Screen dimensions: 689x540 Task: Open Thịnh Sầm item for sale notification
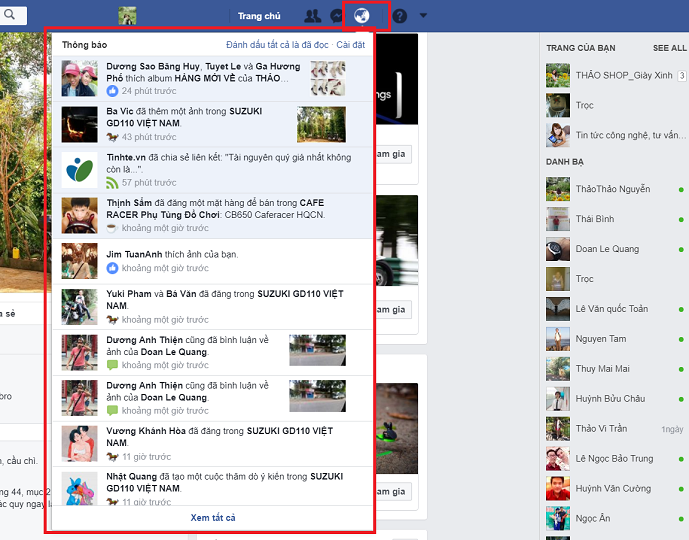(212, 216)
